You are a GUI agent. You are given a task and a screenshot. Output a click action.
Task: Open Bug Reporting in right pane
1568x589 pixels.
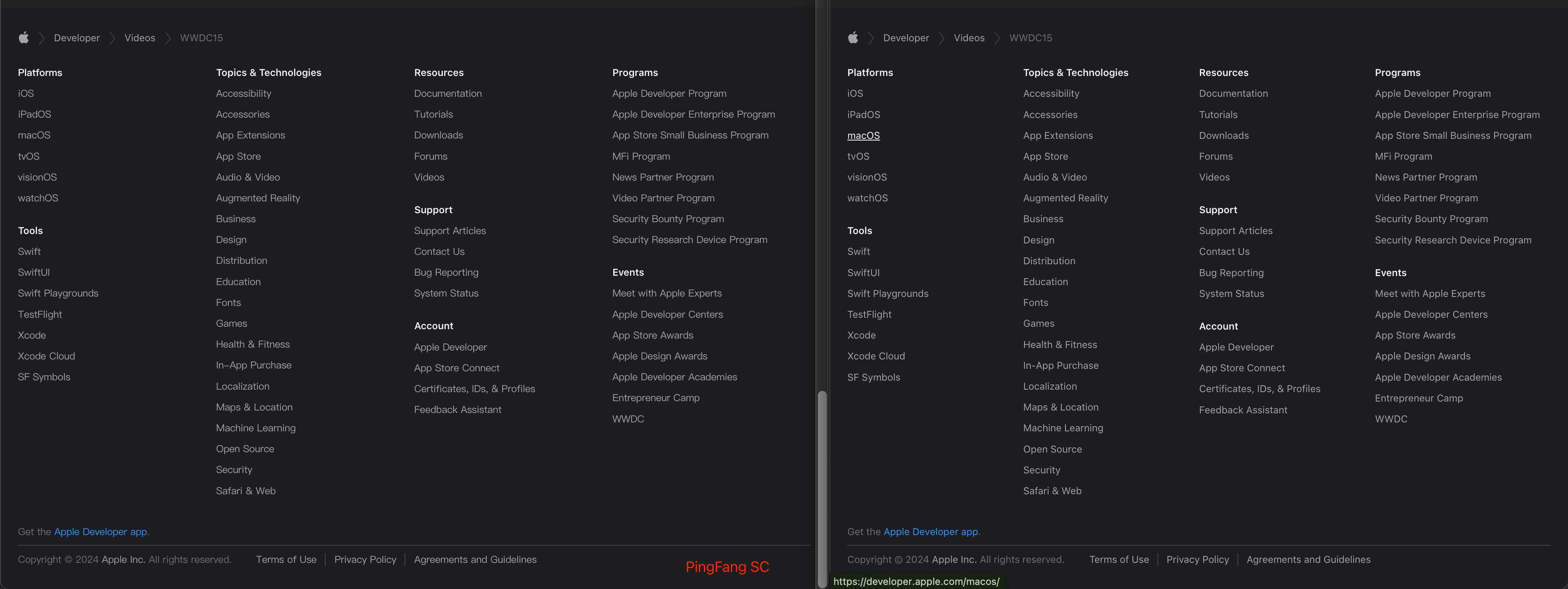coord(1231,272)
